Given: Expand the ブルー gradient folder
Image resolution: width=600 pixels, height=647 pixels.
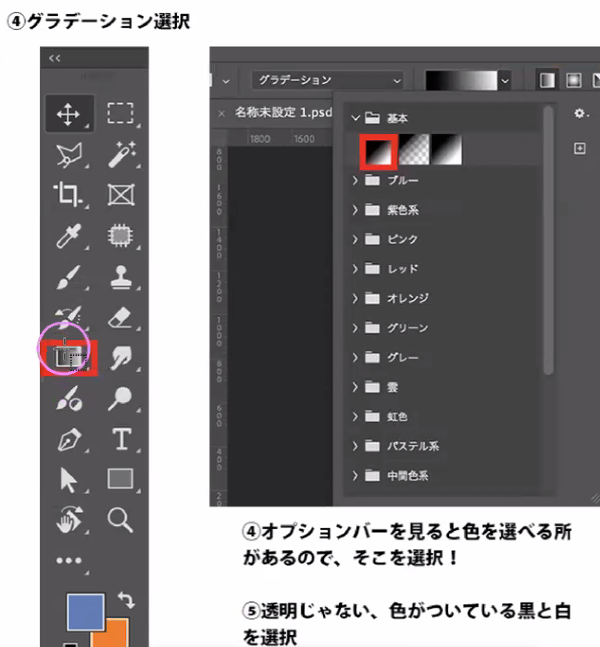Looking at the screenshot, I should tap(355, 181).
